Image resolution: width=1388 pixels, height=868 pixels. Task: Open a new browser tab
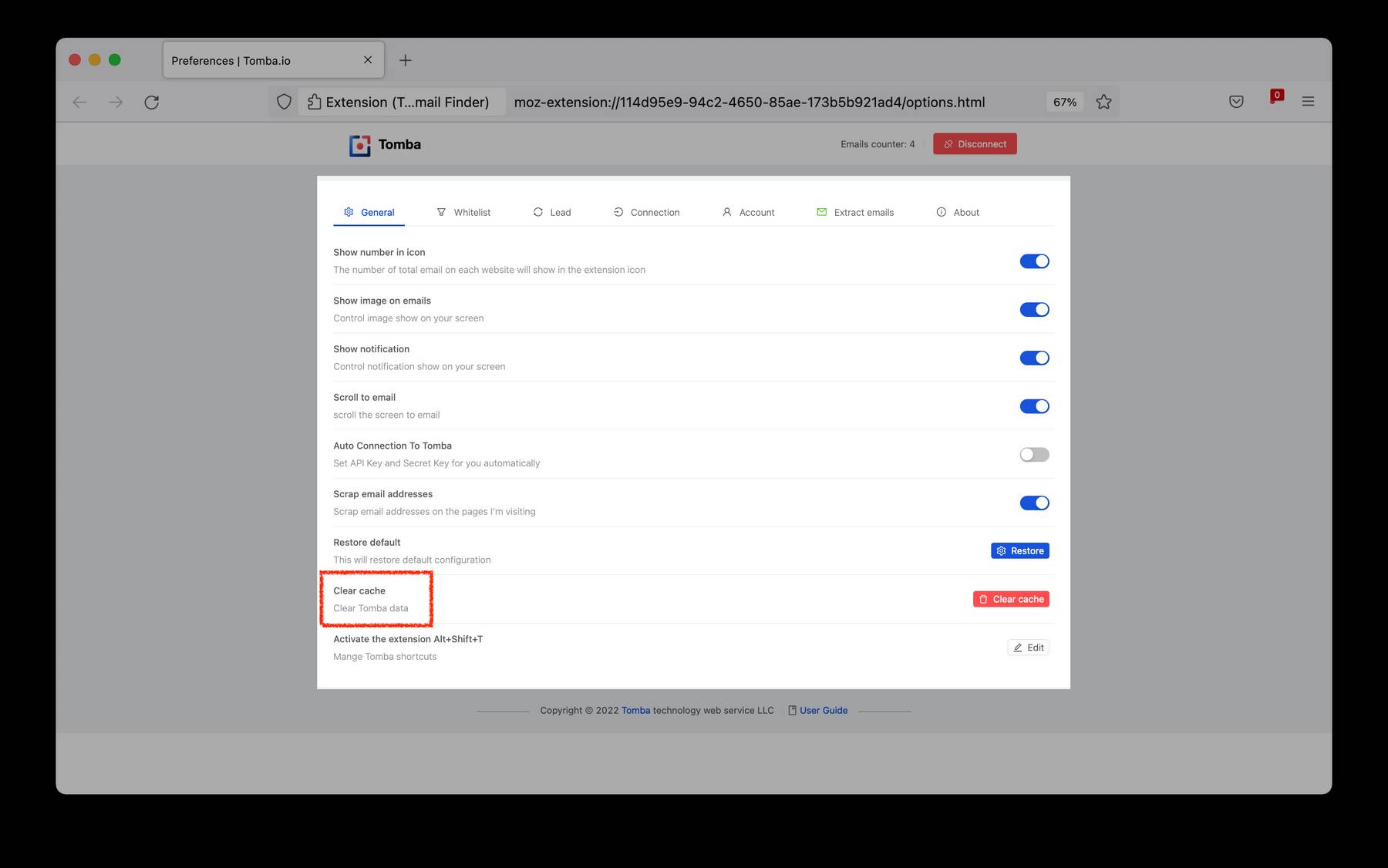(x=405, y=60)
